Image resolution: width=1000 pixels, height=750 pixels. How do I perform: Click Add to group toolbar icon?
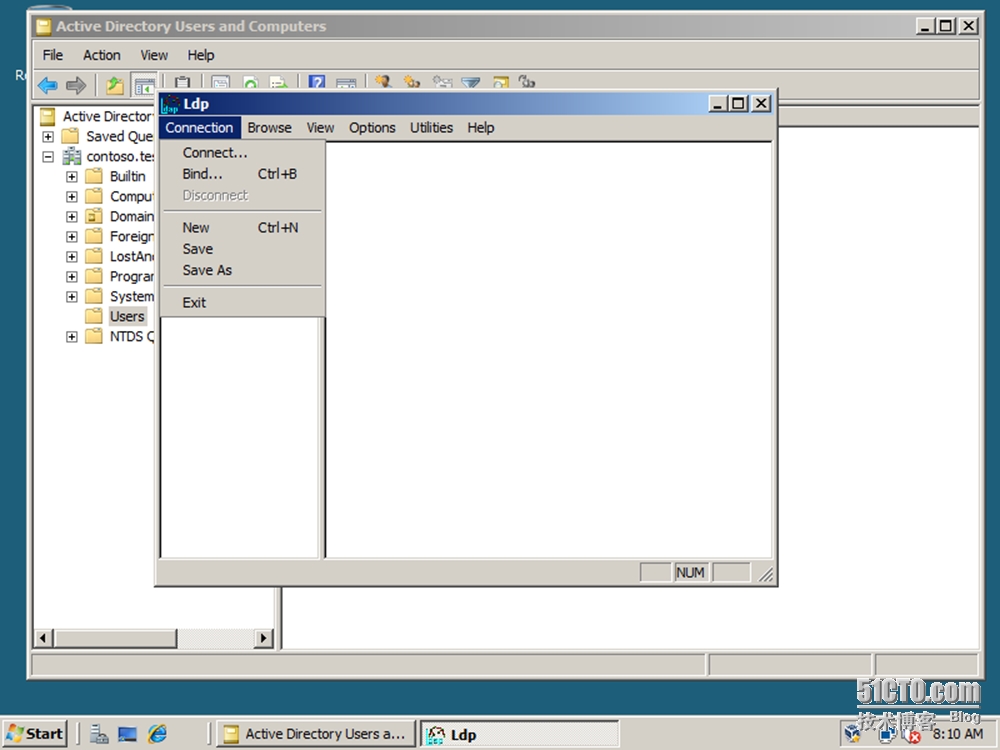(x=527, y=82)
